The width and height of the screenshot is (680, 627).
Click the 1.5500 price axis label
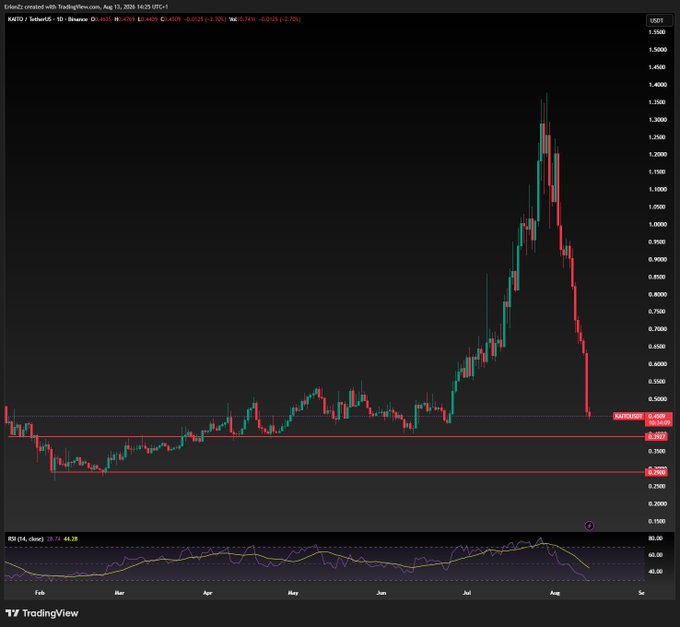(657, 32)
